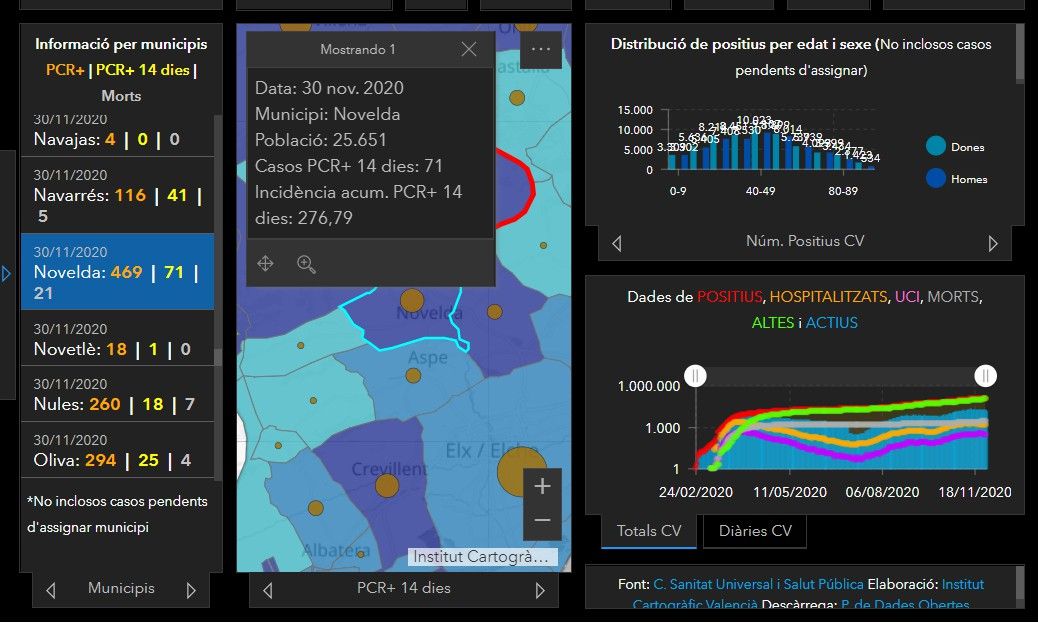Screen dimensions: 1038x624
Task: Click previous arrow beside PCR+ 14 dies
Action: click(267, 590)
